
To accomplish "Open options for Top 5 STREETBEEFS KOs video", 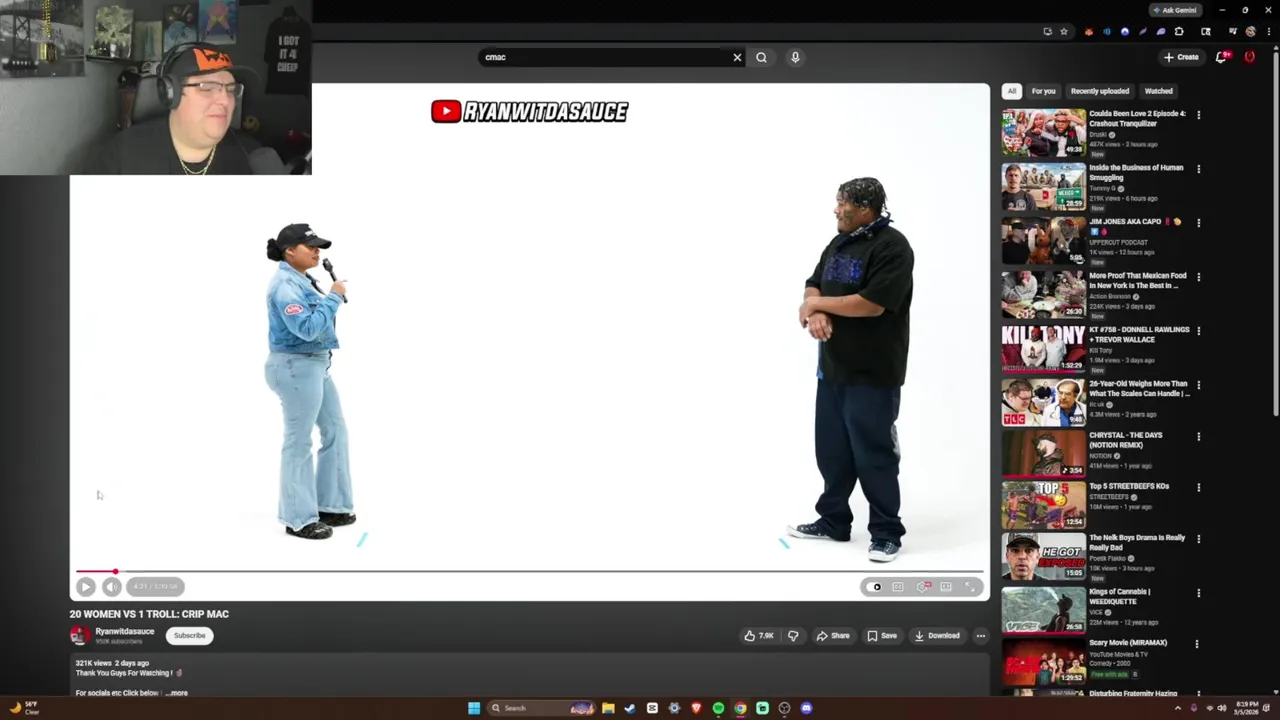I will coord(1198,488).
